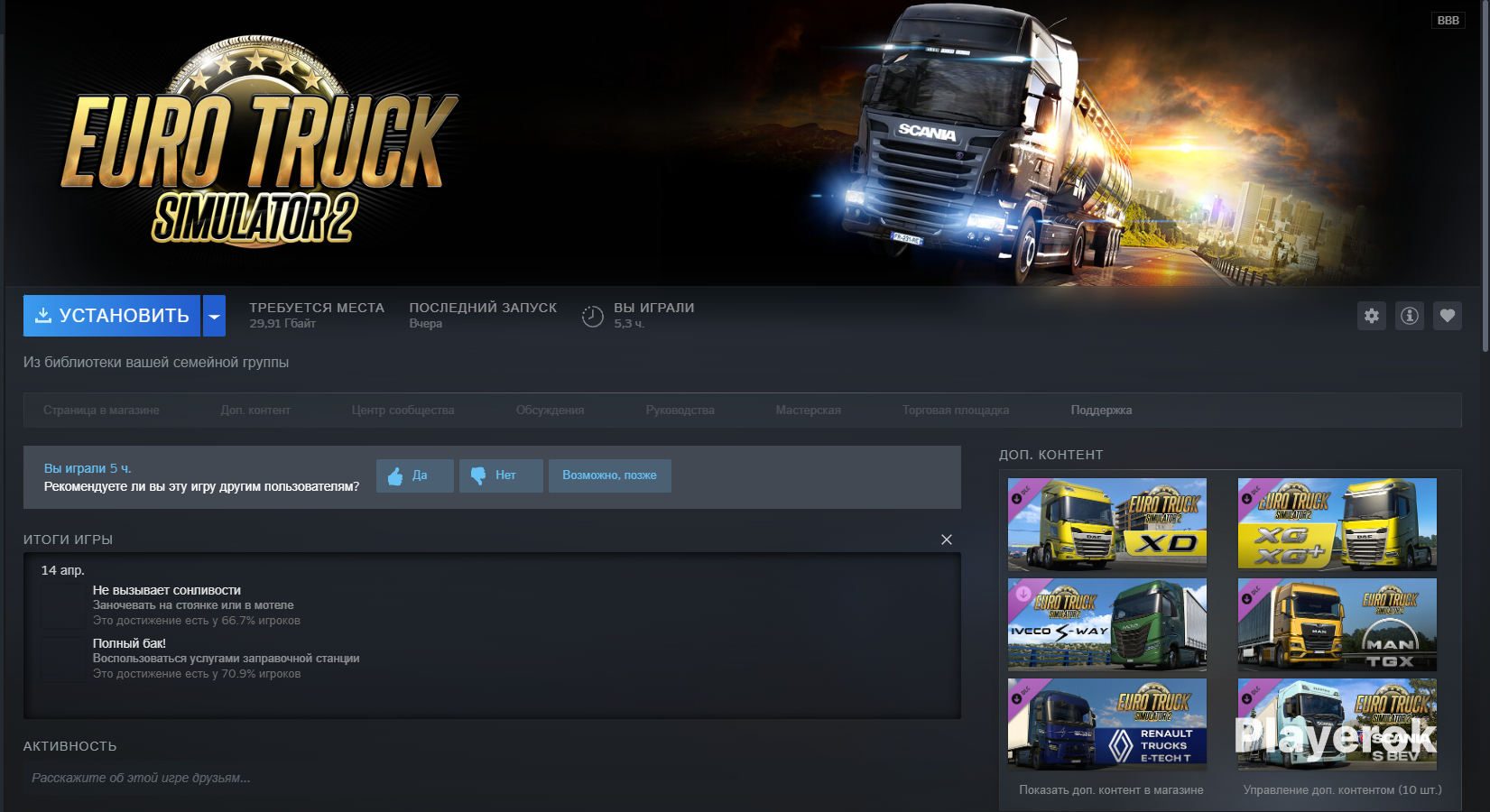This screenshot has width=1490, height=812.
Task: Open Обсуждения tab
Action: pos(550,411)
